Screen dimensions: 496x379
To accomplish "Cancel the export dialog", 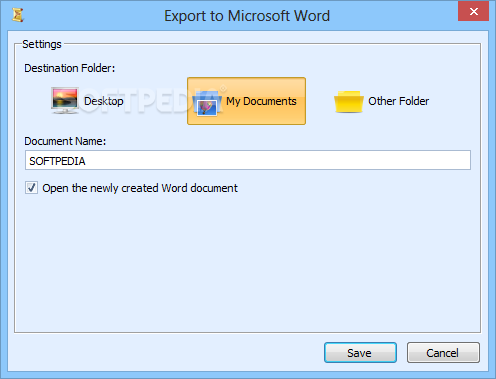I will (443, 353).
